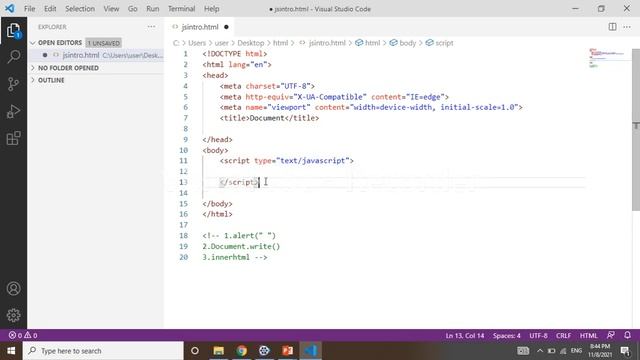Click the body breadcrumb symbol
Image resolution: width=640 pixels, height=360 pixels.
403,43
